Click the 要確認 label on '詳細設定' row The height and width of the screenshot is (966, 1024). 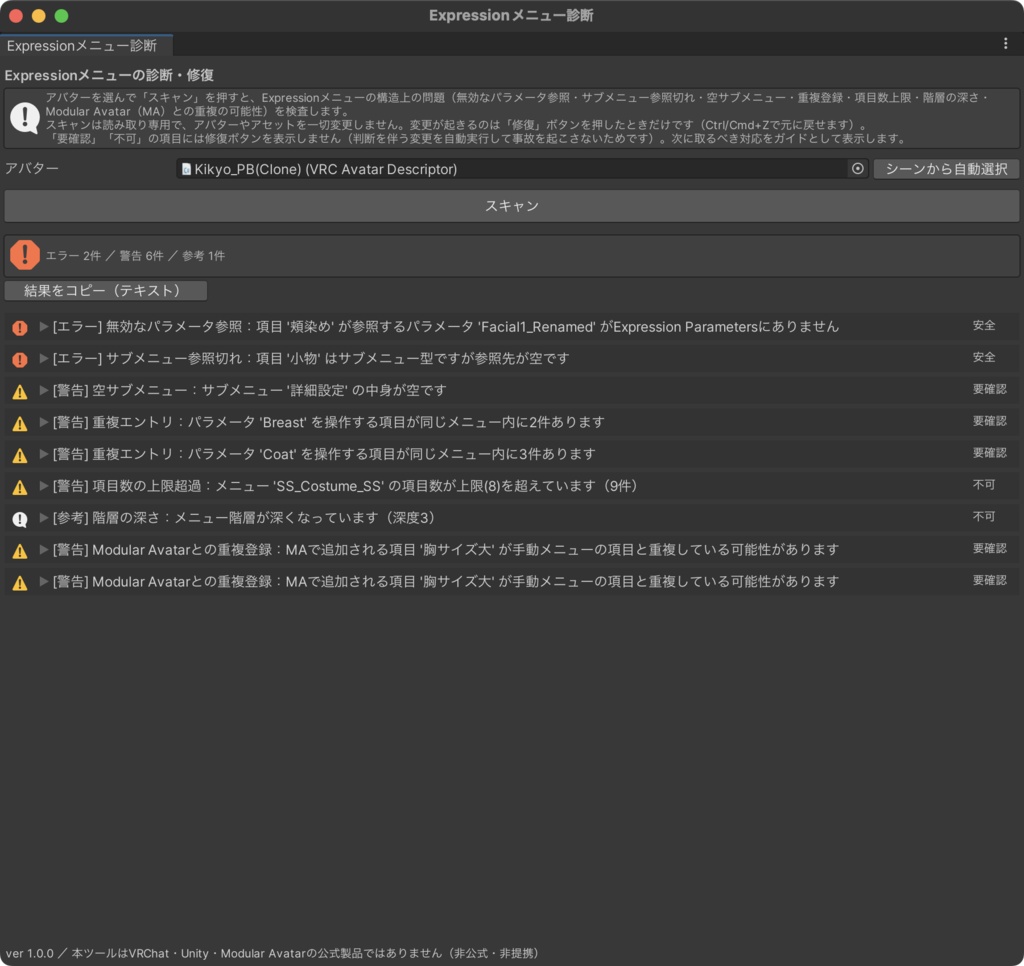point(989,389)
